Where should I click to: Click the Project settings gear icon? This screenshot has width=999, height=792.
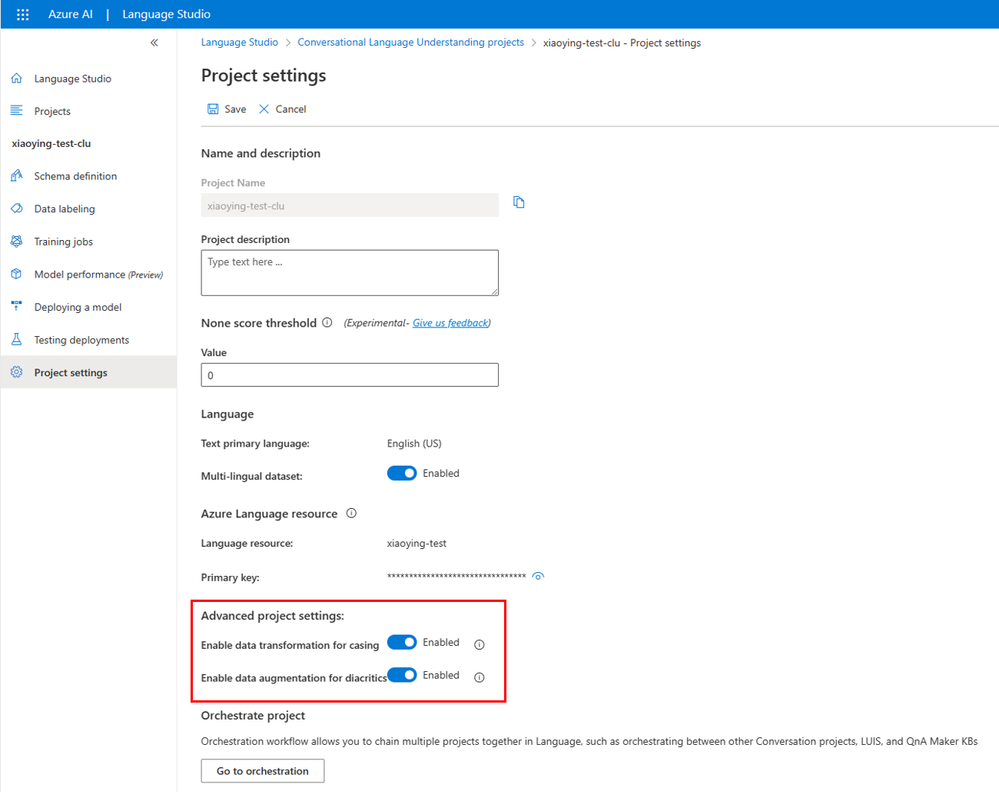click(x=17, y=372)
